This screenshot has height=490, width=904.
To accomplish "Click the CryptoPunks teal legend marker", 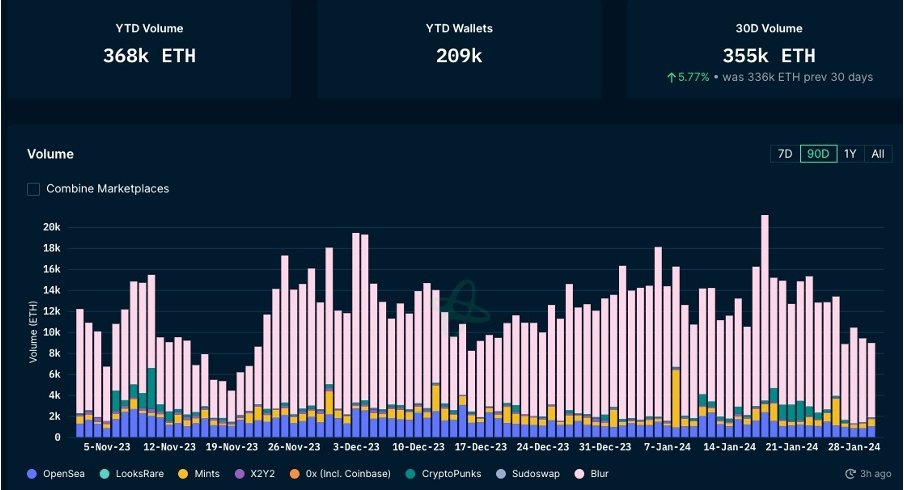I will point(410,474).
